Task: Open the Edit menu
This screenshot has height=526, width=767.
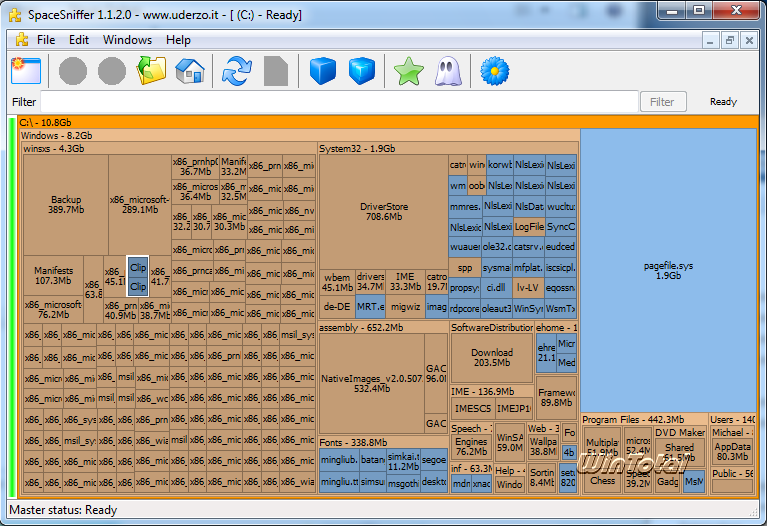Action: pyautogui.click(x=79, y=40)
